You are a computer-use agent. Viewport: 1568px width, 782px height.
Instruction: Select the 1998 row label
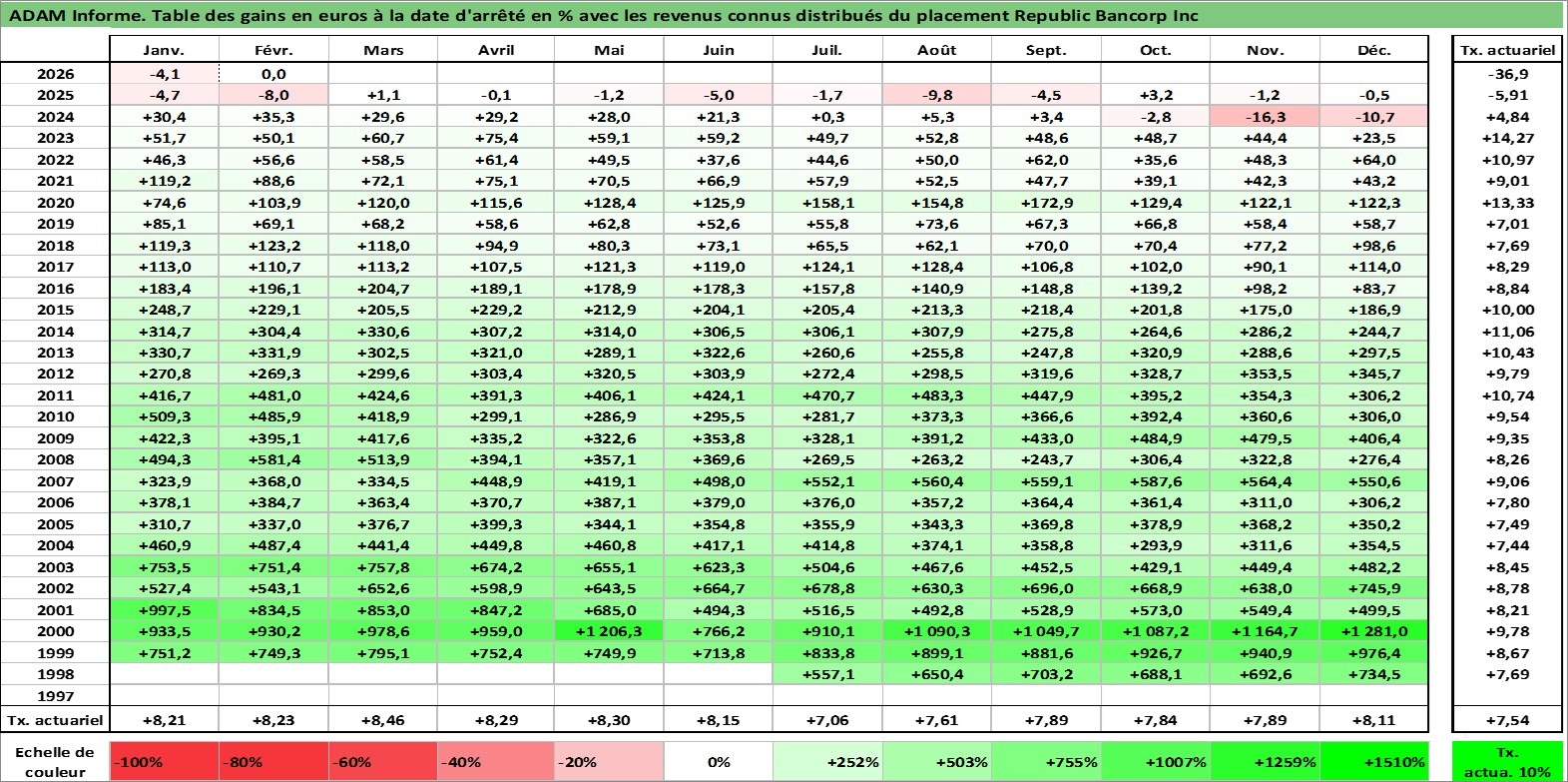tap(55, 674)
